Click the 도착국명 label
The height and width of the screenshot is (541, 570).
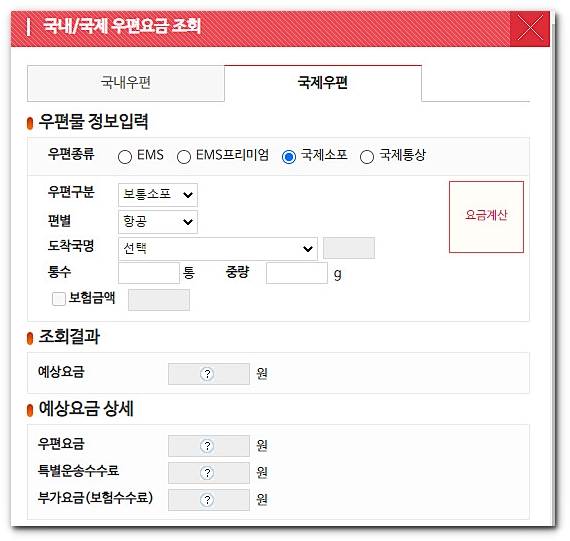click(71, 246)
